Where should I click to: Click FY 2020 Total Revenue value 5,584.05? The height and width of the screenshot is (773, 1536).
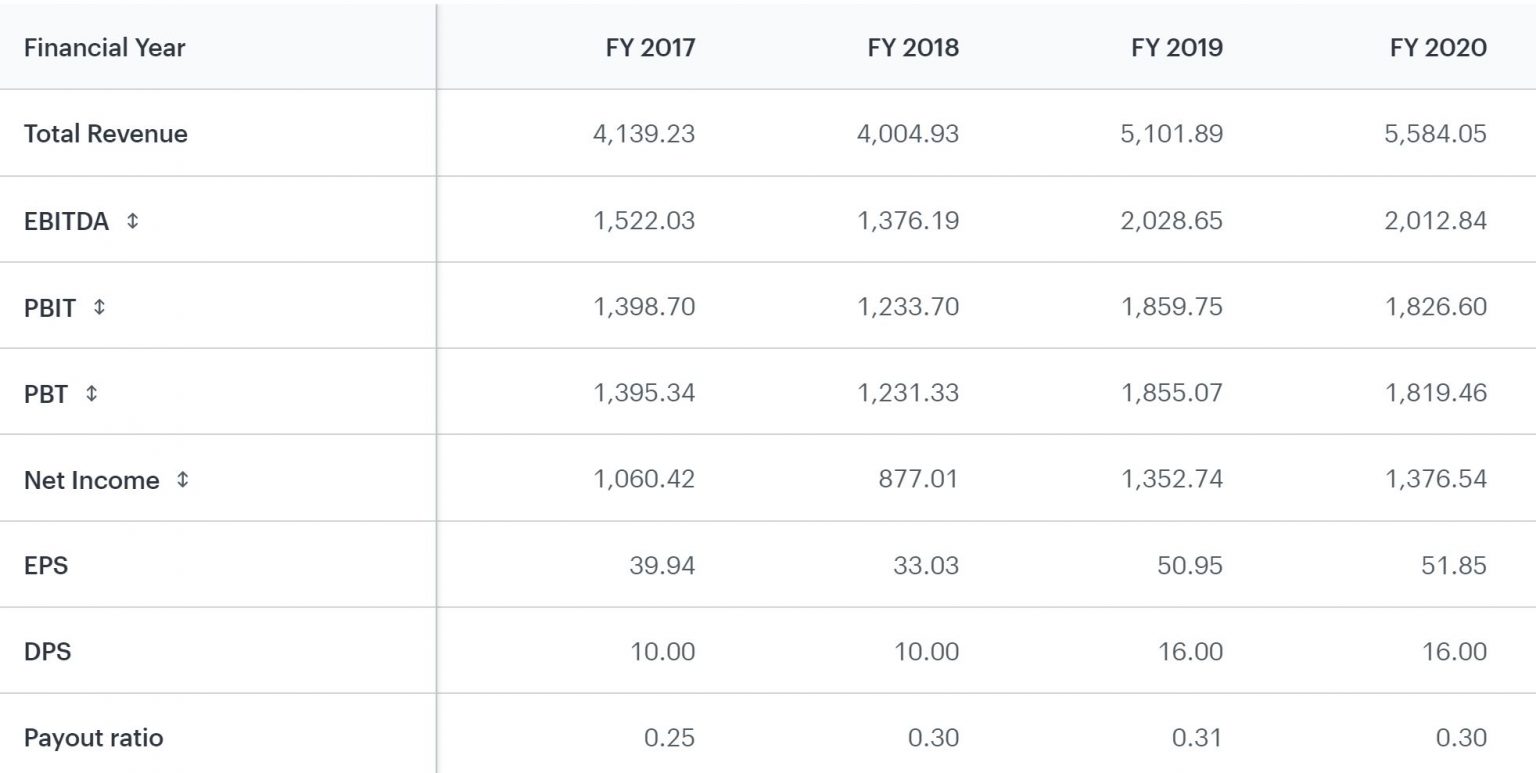(1435, 134)
